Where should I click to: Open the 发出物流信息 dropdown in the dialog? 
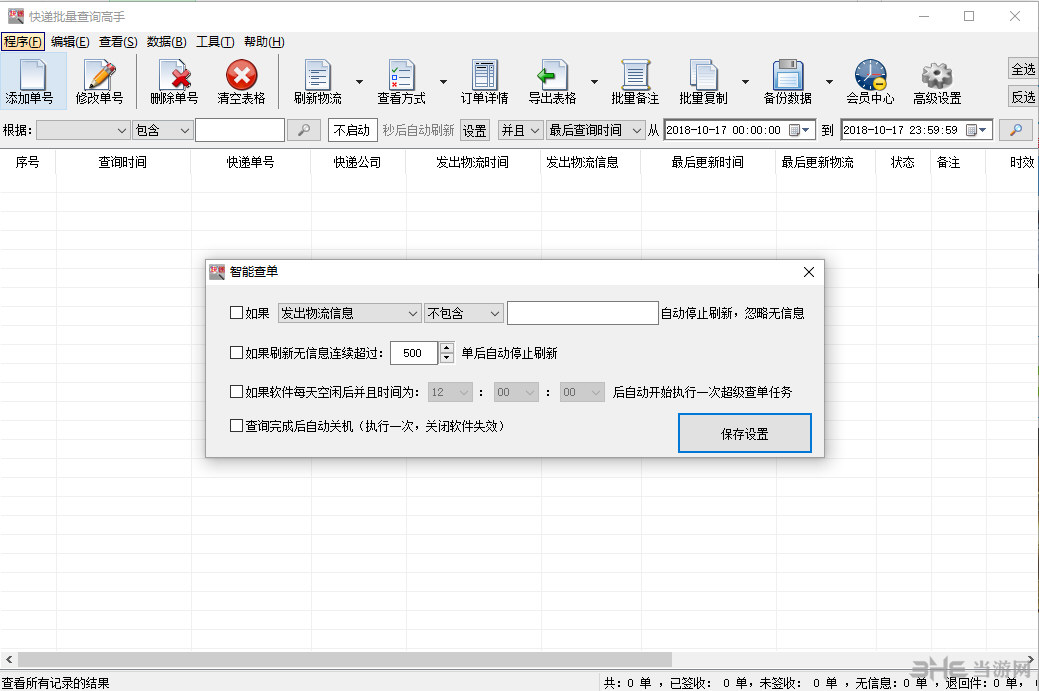point(349,313)
